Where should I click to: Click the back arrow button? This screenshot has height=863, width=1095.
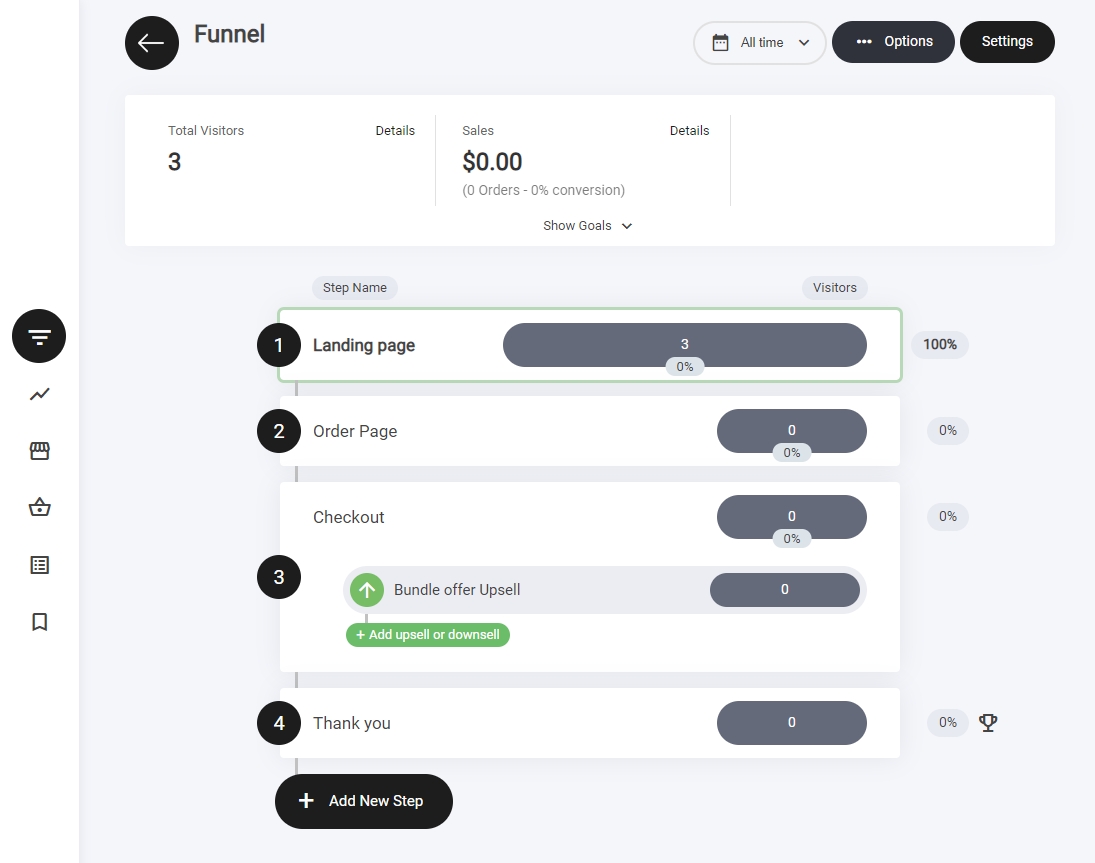(x=152, y=43)
